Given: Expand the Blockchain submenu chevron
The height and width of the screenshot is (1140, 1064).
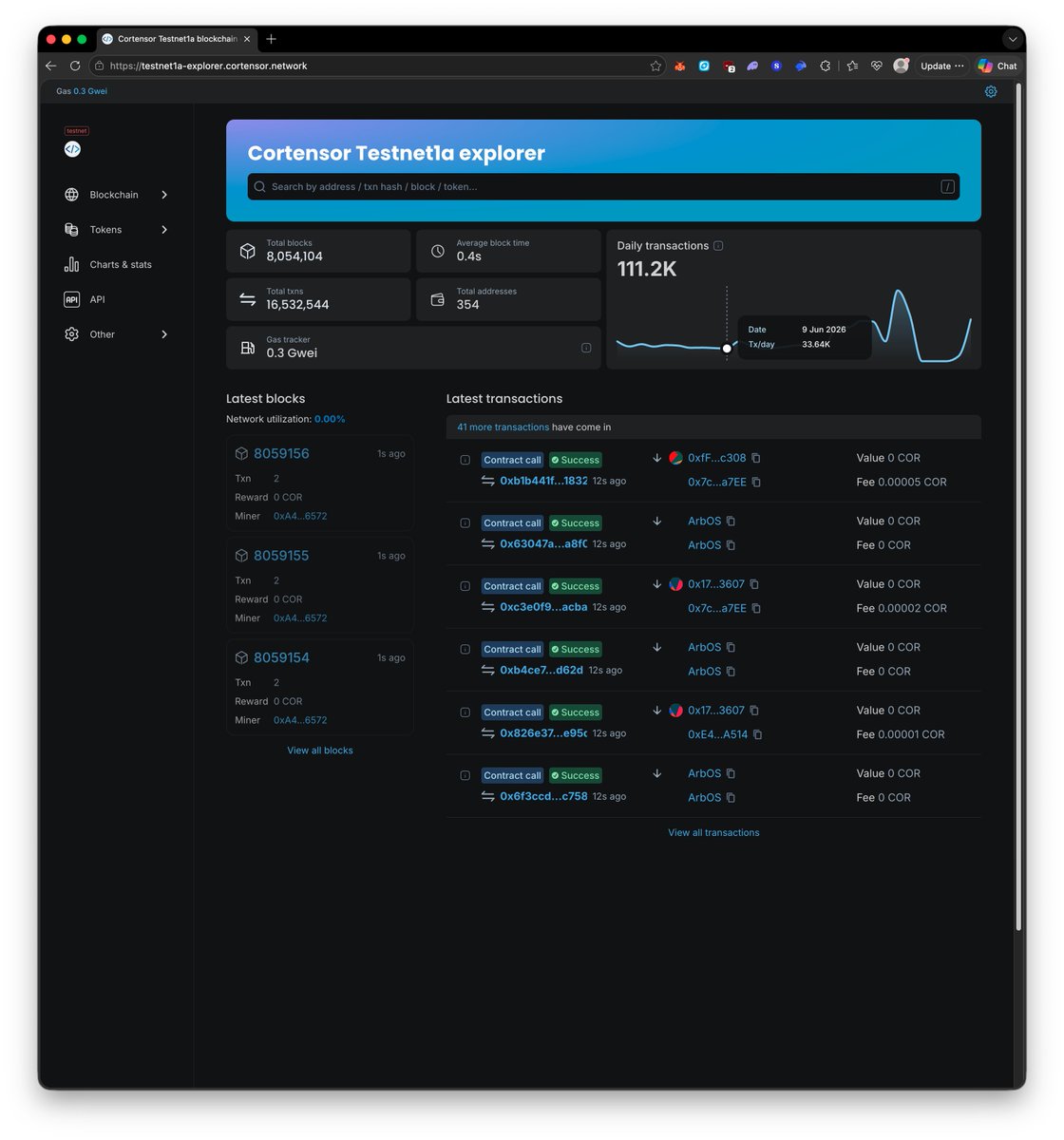Looking at the screenshot, I should click(164, 195).
